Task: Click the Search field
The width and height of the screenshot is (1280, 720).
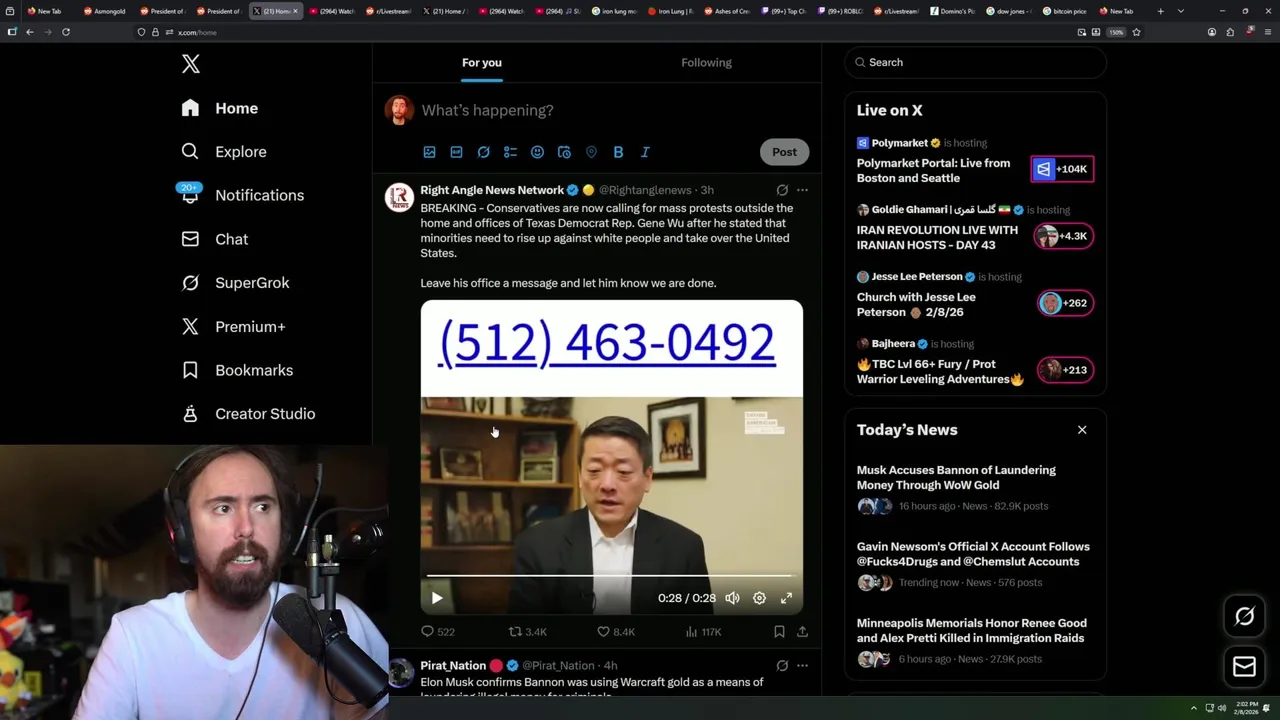Action: (x=975, y=62)
